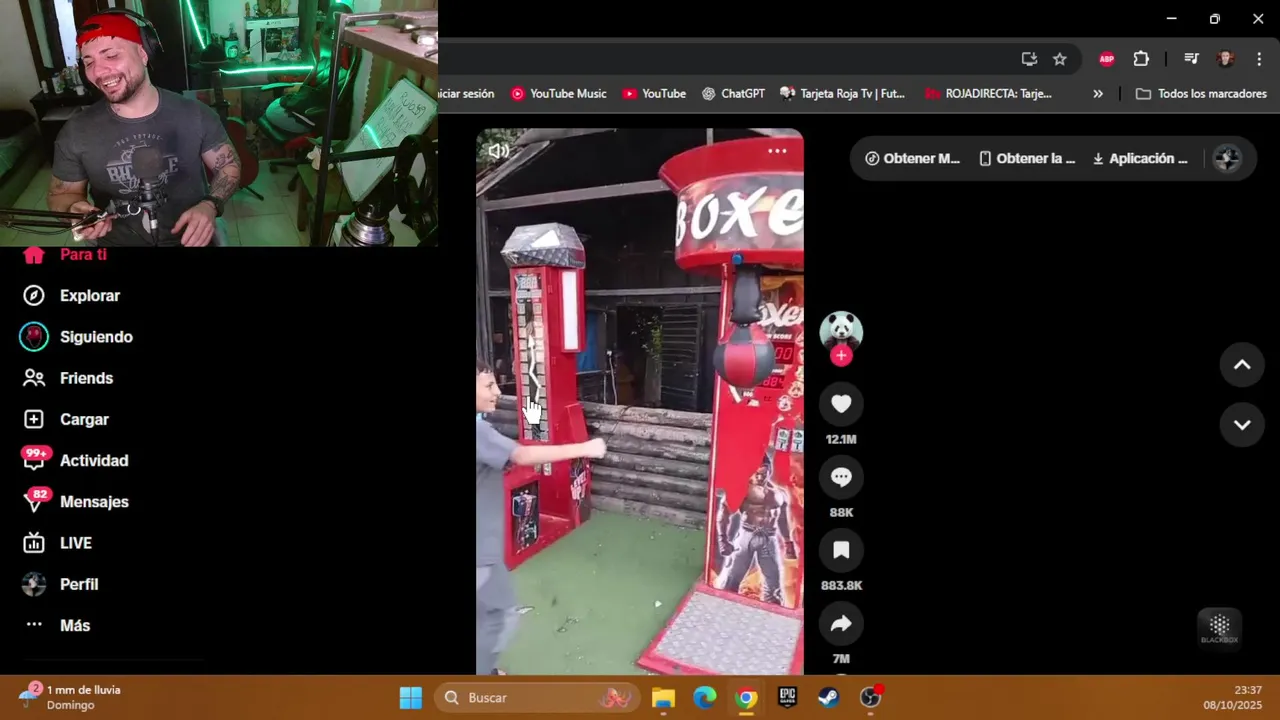1280x720 pixels.
Task: Pause the boxing machine video
Action: click(x=640, y=402)
